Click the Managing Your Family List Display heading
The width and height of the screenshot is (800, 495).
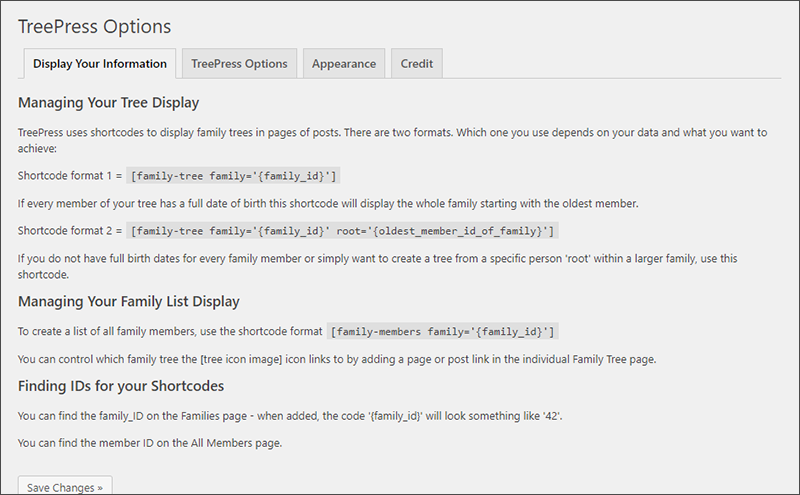tap(129, 302)
